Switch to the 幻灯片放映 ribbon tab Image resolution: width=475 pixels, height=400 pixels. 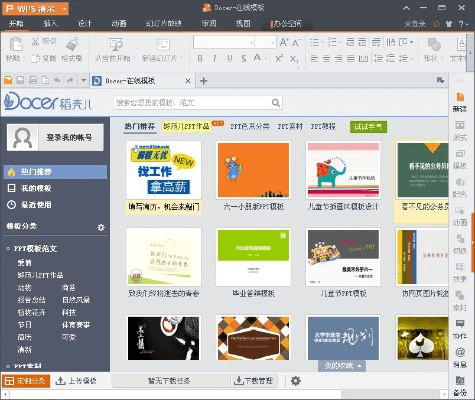(x=164, y=24)
